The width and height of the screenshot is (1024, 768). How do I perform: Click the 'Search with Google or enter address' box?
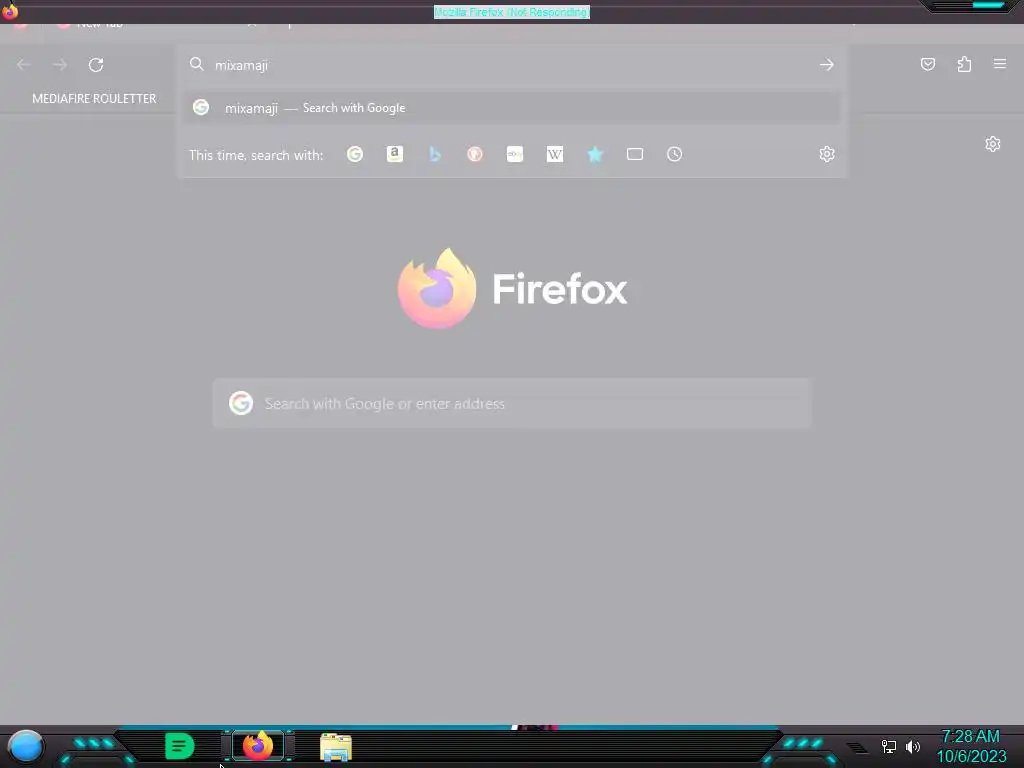(x=512, y=404)
